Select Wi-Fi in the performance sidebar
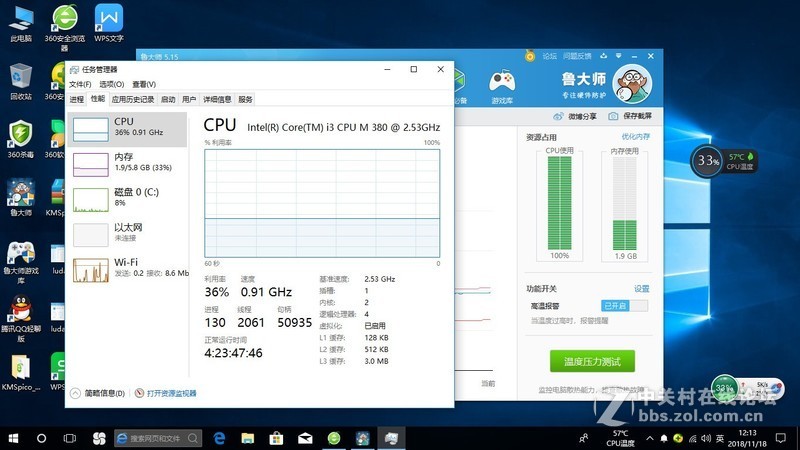The height and width of the screenshot is (450, 800). [128, 270]
